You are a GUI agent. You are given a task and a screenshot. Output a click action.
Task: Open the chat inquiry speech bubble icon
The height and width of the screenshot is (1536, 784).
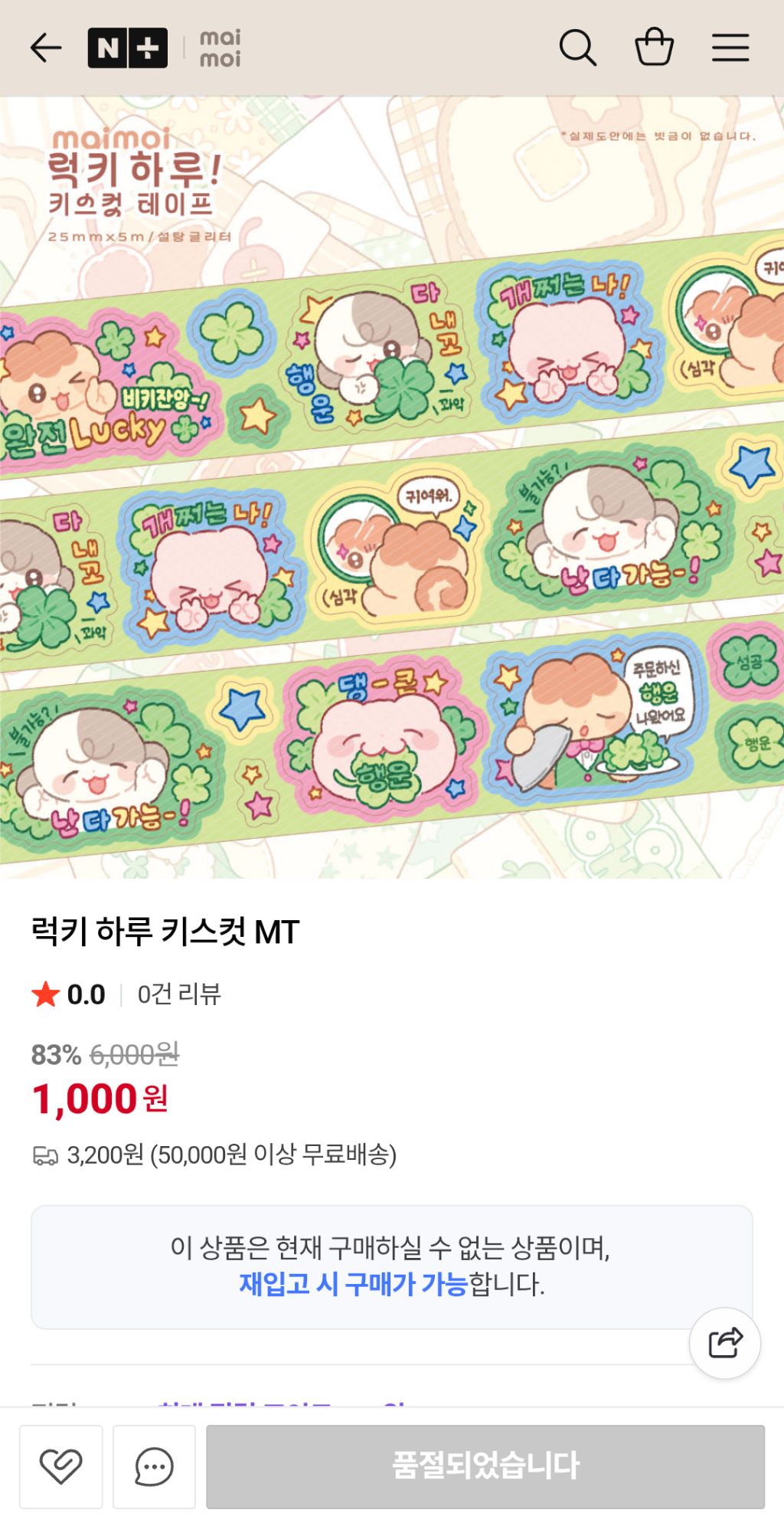154,1466
